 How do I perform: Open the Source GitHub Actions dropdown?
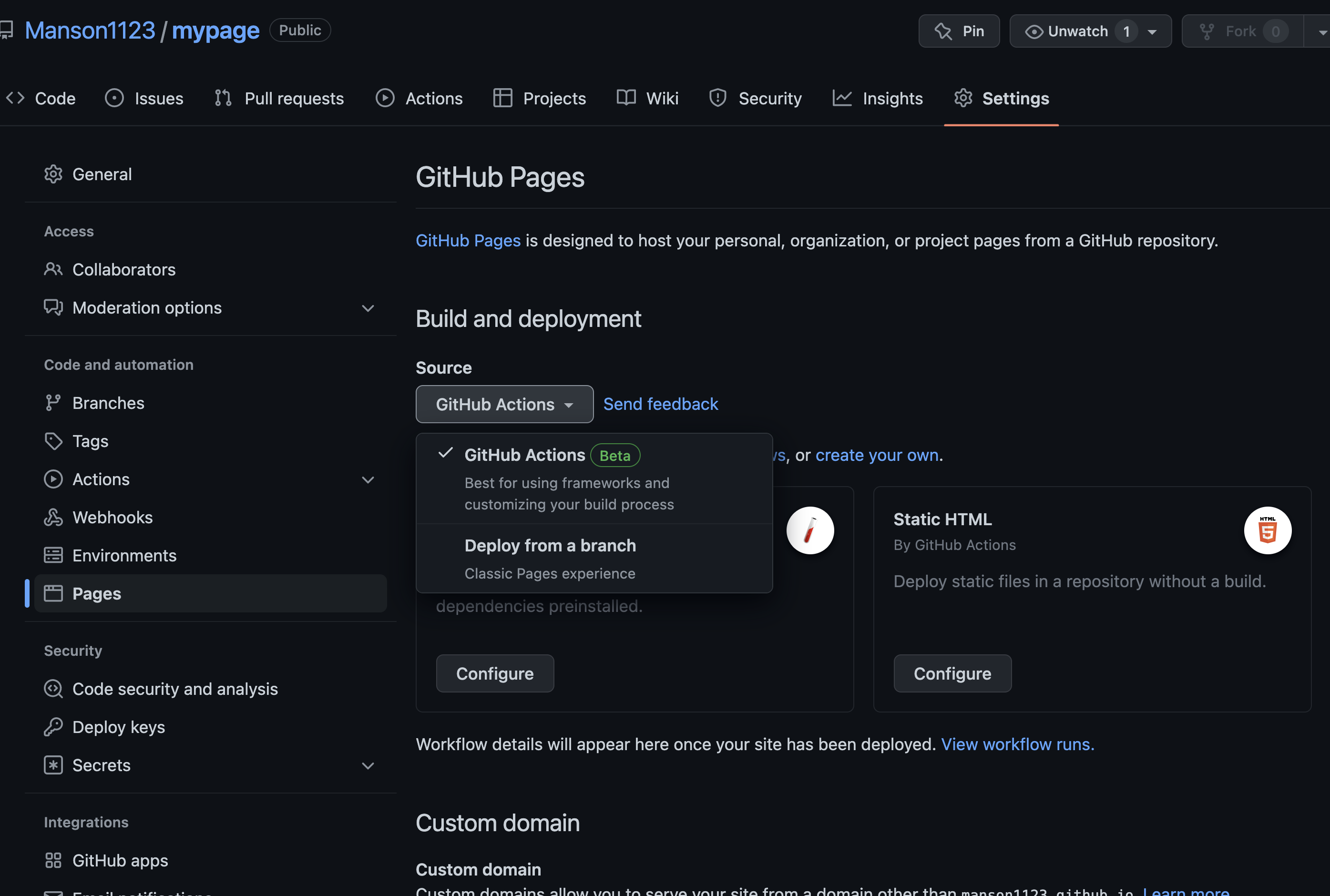(505, 404)
